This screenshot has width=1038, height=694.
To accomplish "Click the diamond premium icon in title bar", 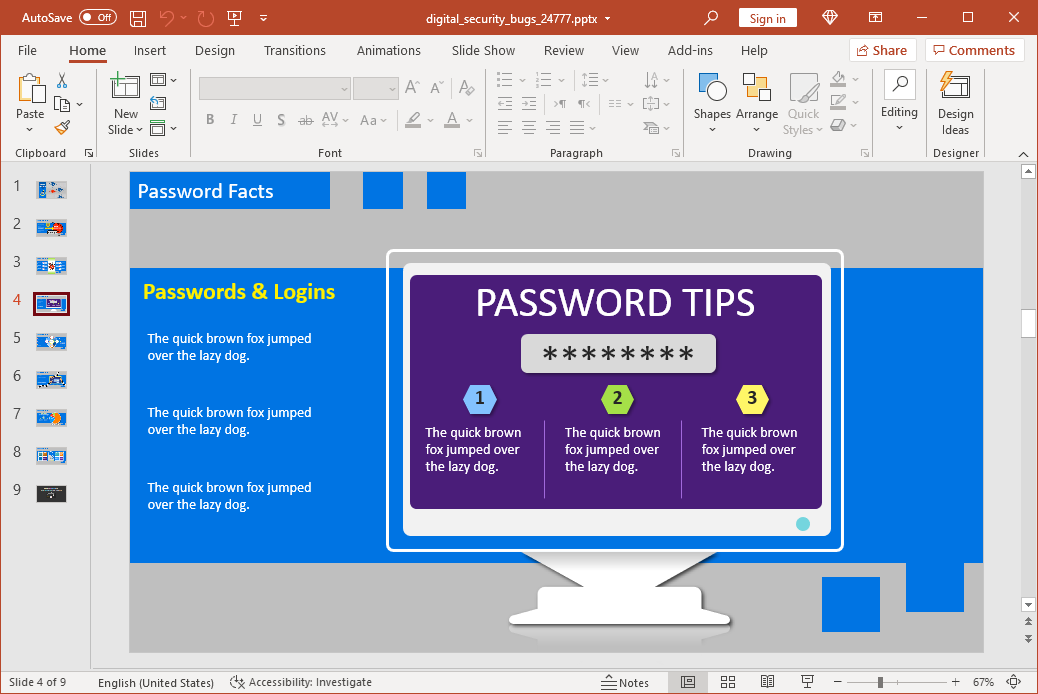I will pyautogui.click(x=829, y=18).
